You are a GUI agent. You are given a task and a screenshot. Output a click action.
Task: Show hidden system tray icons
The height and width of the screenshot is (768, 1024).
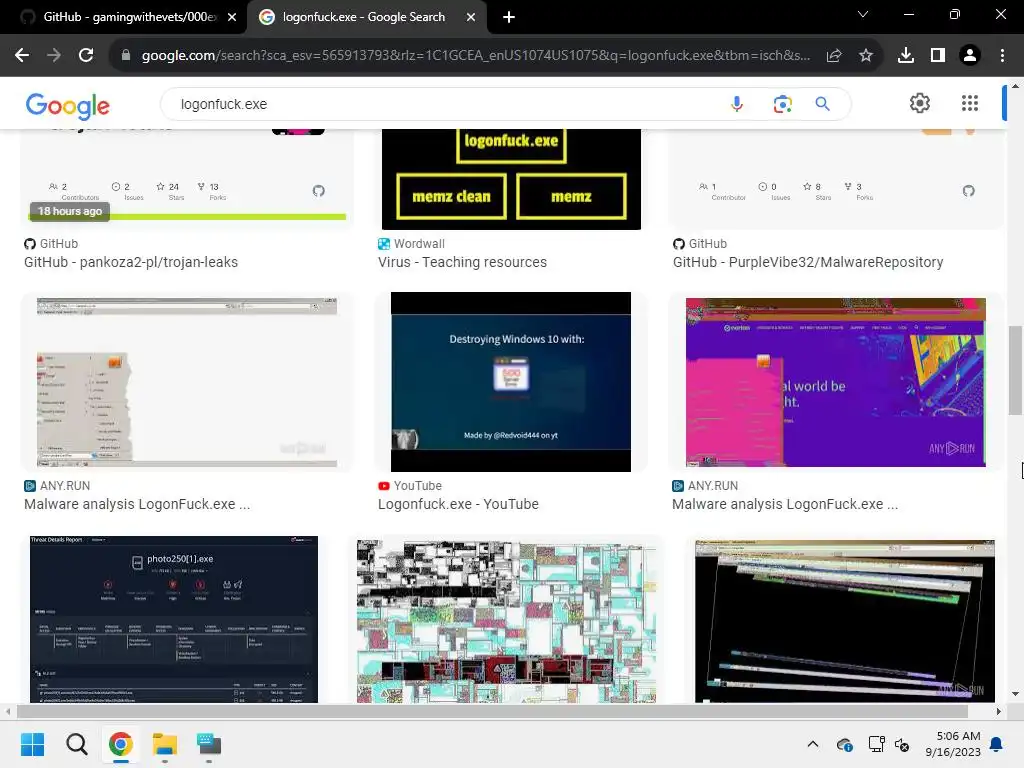coord(812,744)
